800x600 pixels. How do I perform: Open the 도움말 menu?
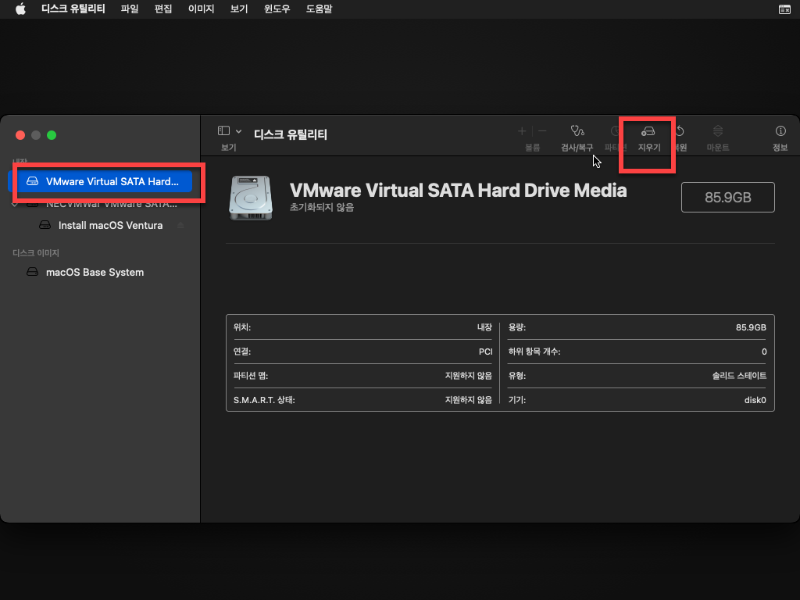tap(319, 9)
